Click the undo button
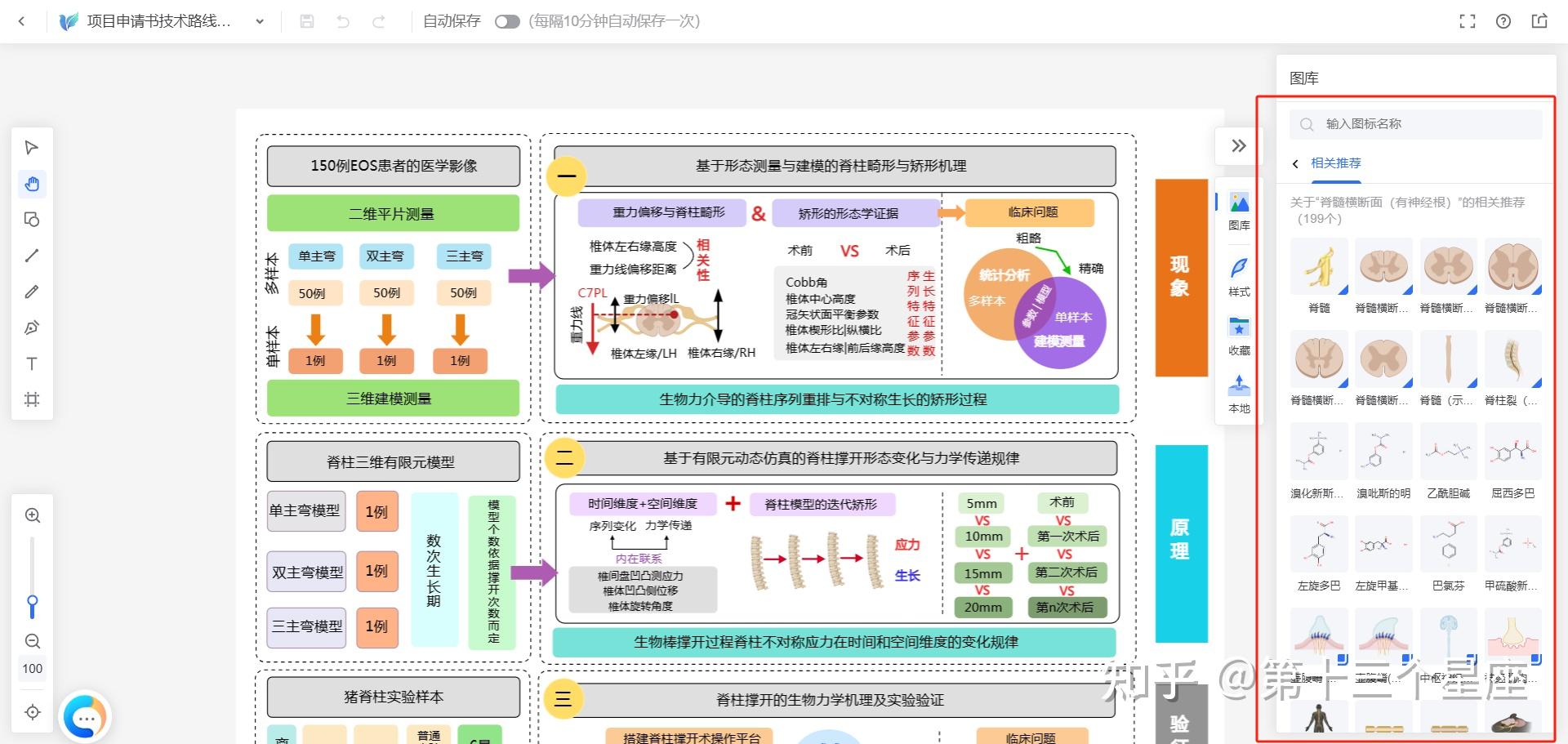1568x744 pixels. [x=342, y=22]
